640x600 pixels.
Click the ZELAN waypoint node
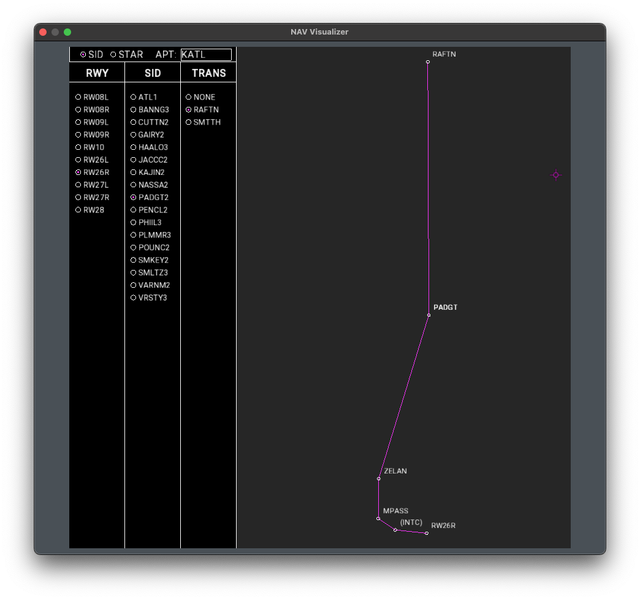[x=379, y=479]
